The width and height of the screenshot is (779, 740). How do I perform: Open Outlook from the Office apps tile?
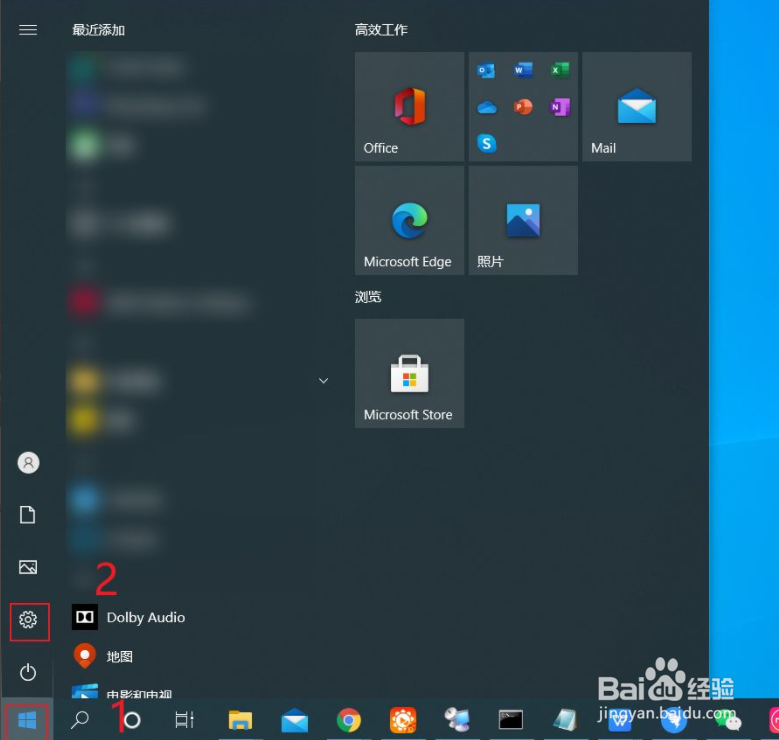(x=486, y=70)
